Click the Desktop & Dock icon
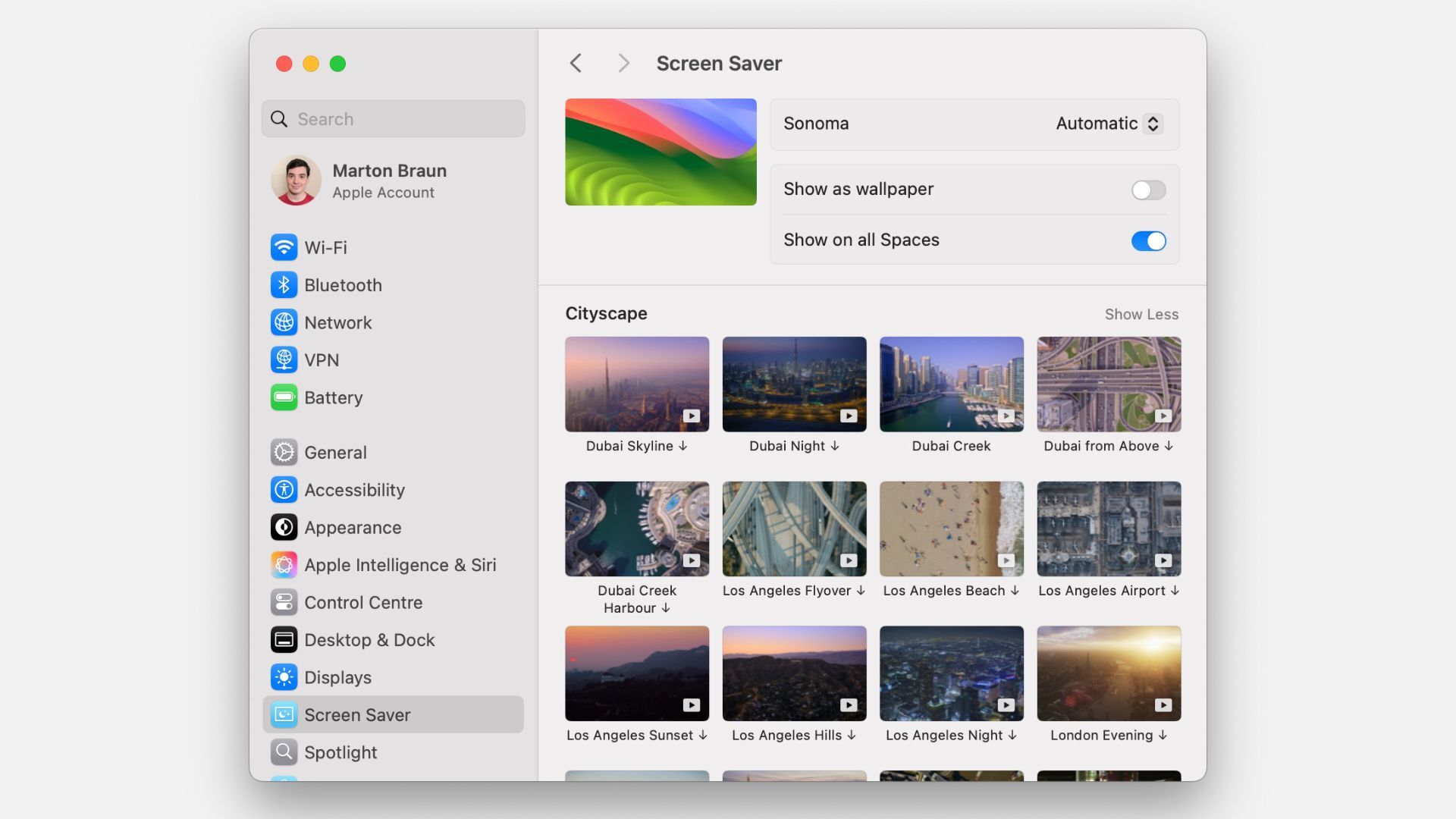This screenshot has width=1456, height=819. 284,640
